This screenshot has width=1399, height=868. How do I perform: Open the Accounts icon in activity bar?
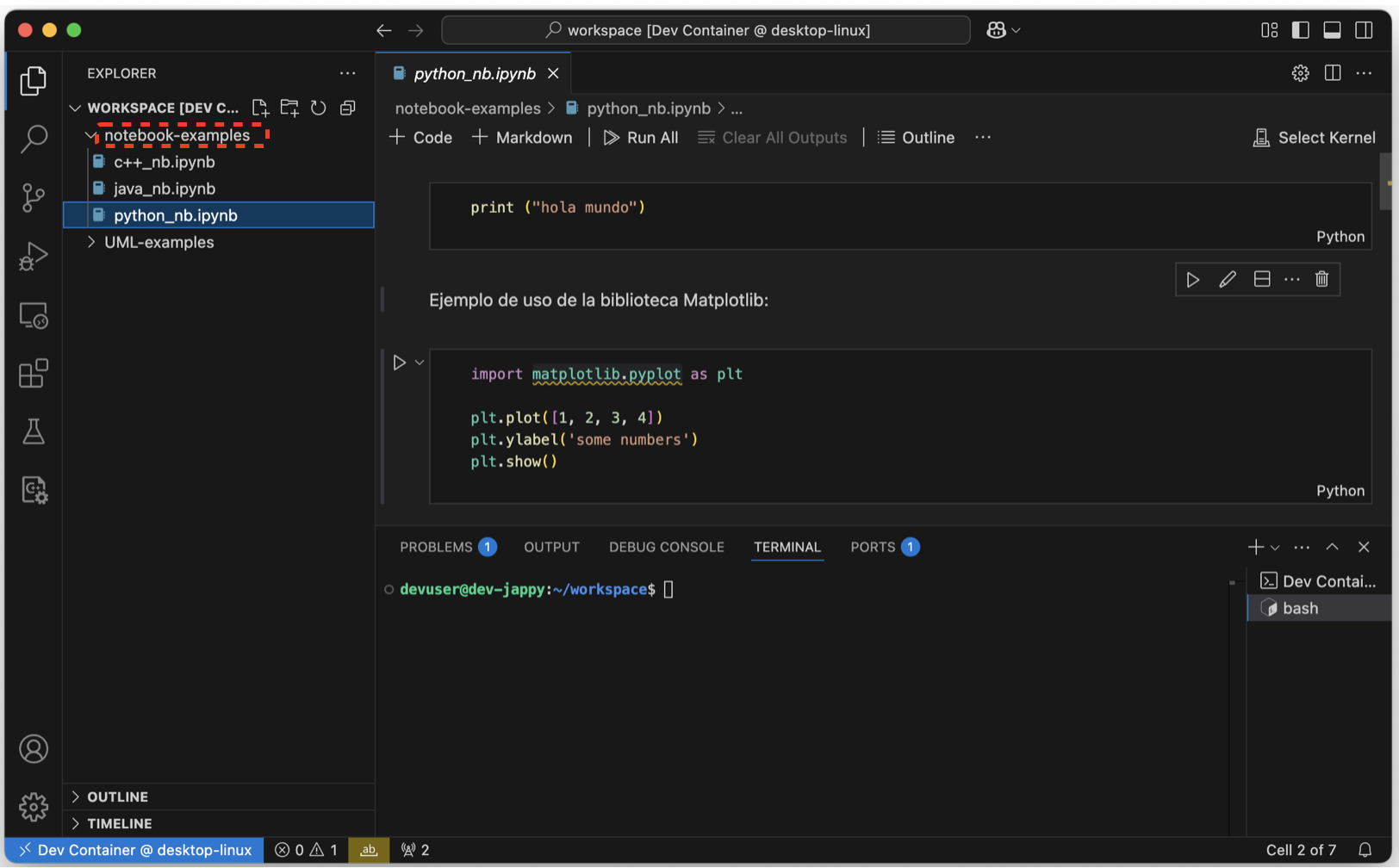point(34,749)
